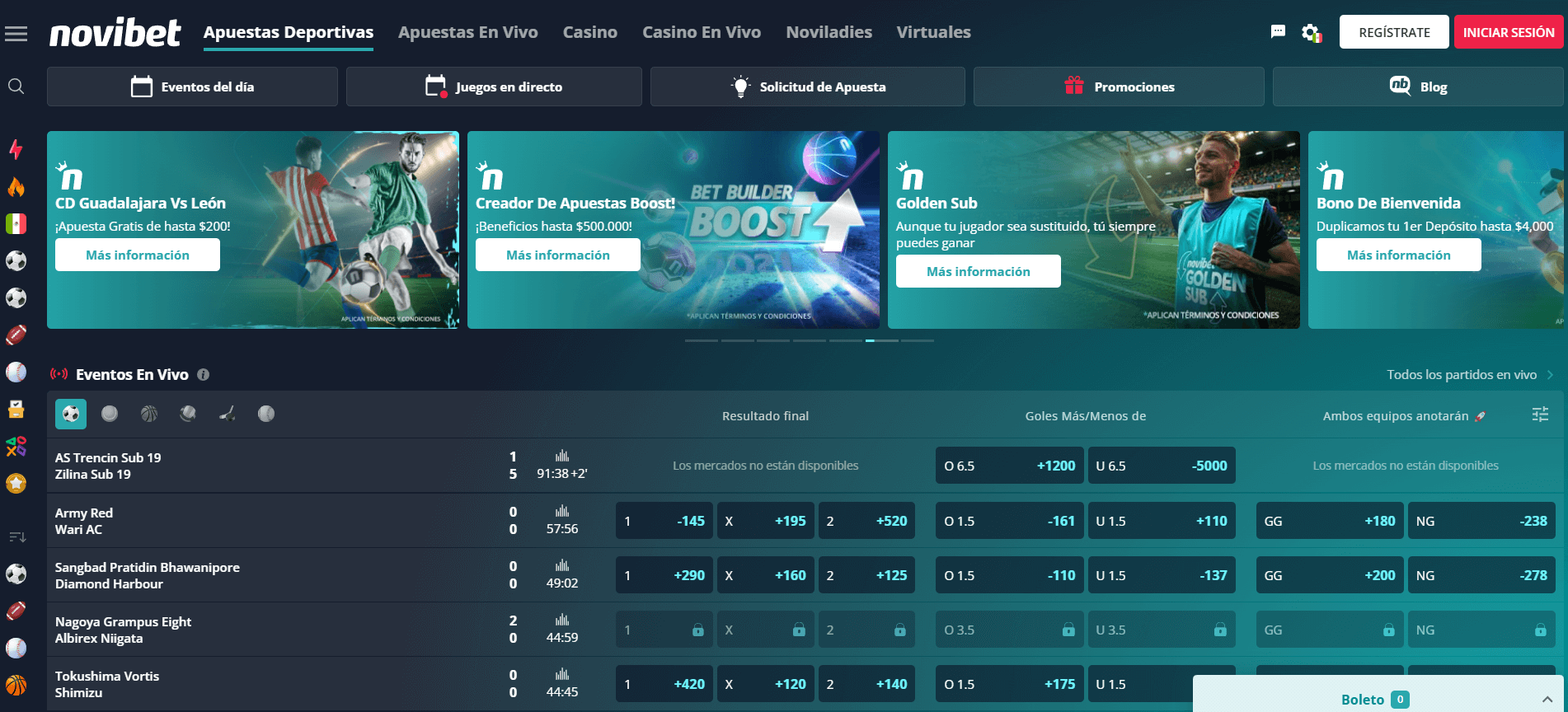Open stats icon for Sangbad Pratidin match
1568x712 pixels.
tap(562, 565)
